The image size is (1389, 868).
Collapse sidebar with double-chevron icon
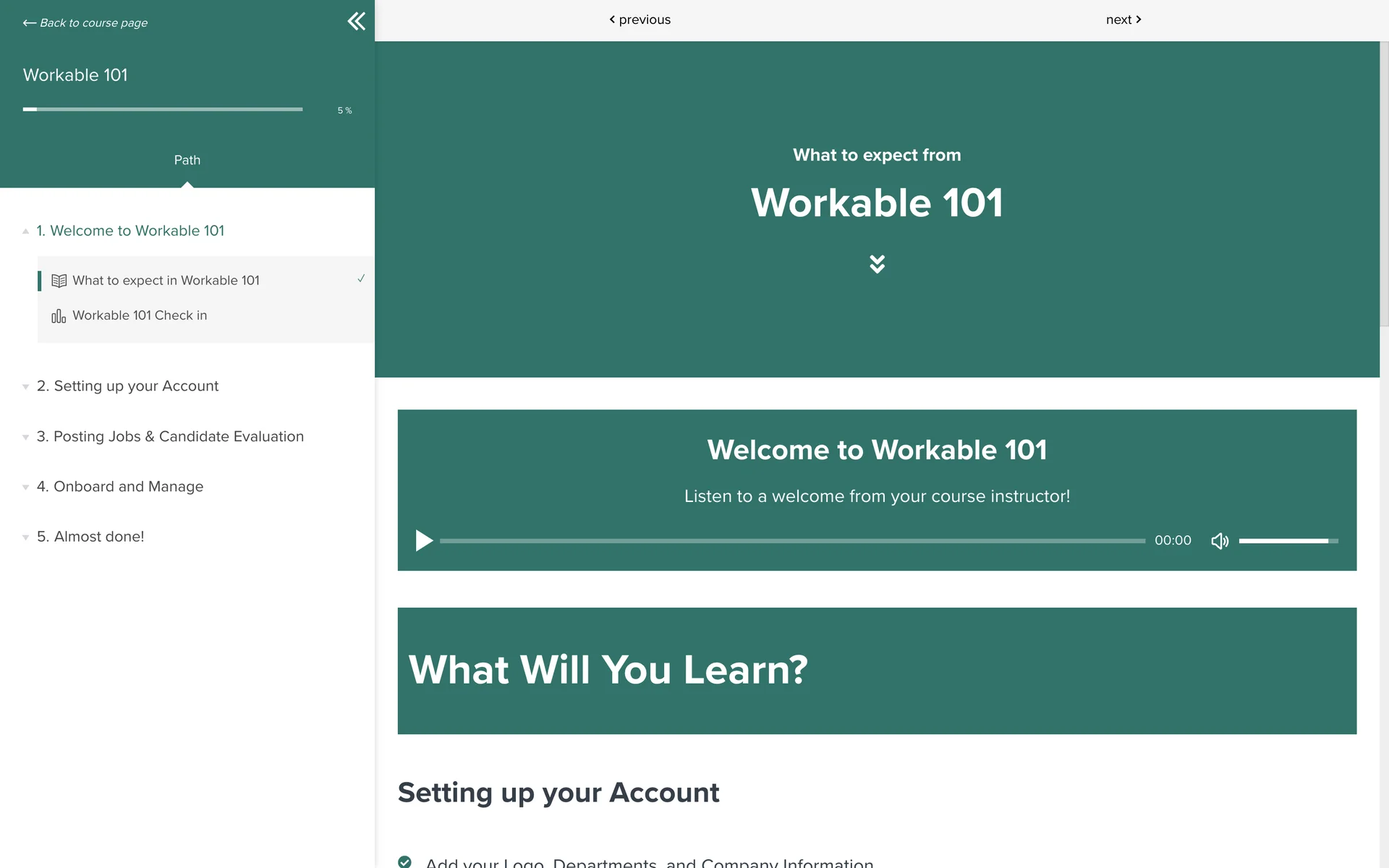pyautogui.click(x=356, y=21)
